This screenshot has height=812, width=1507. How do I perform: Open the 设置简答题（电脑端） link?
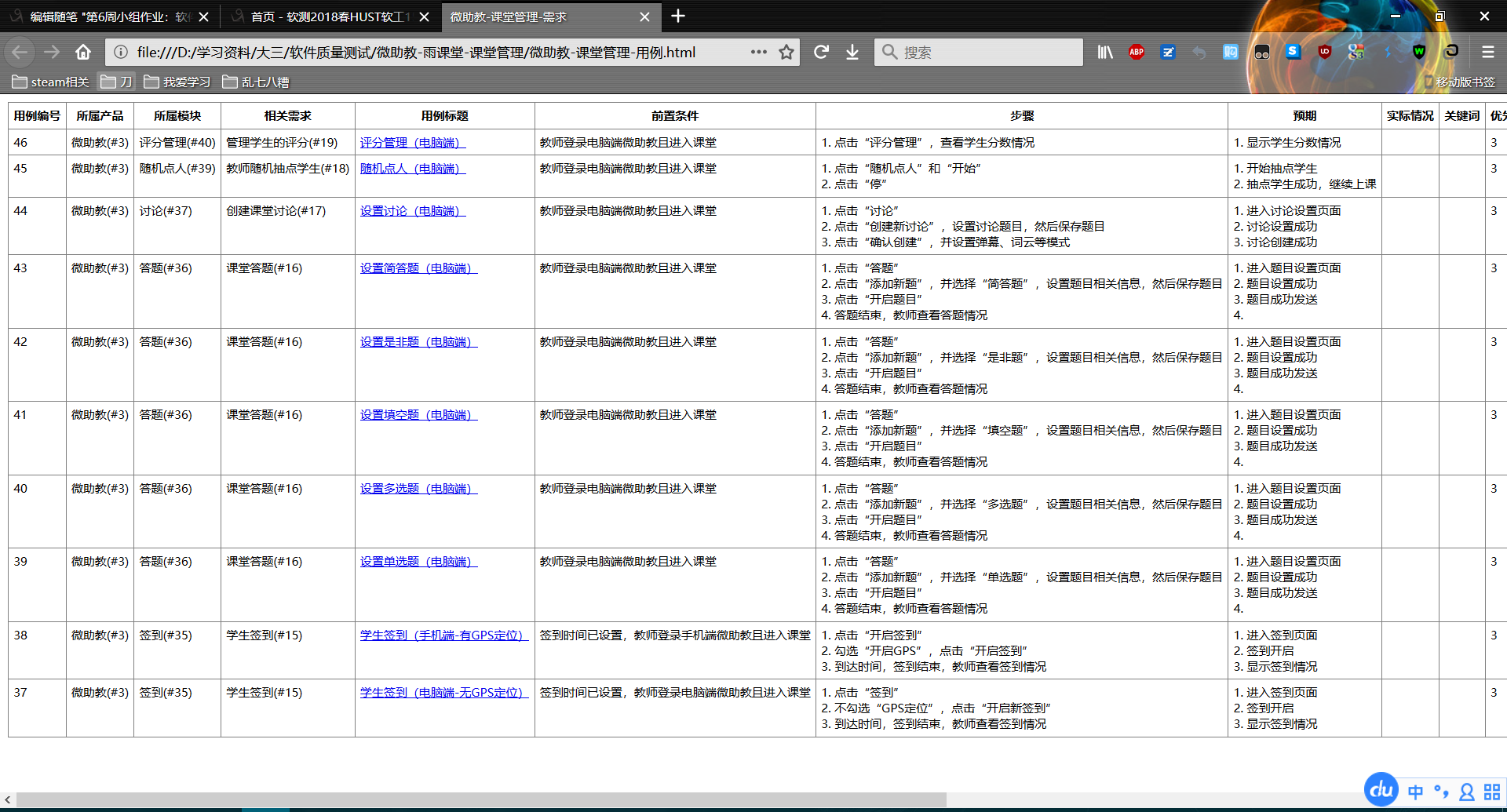419,268
